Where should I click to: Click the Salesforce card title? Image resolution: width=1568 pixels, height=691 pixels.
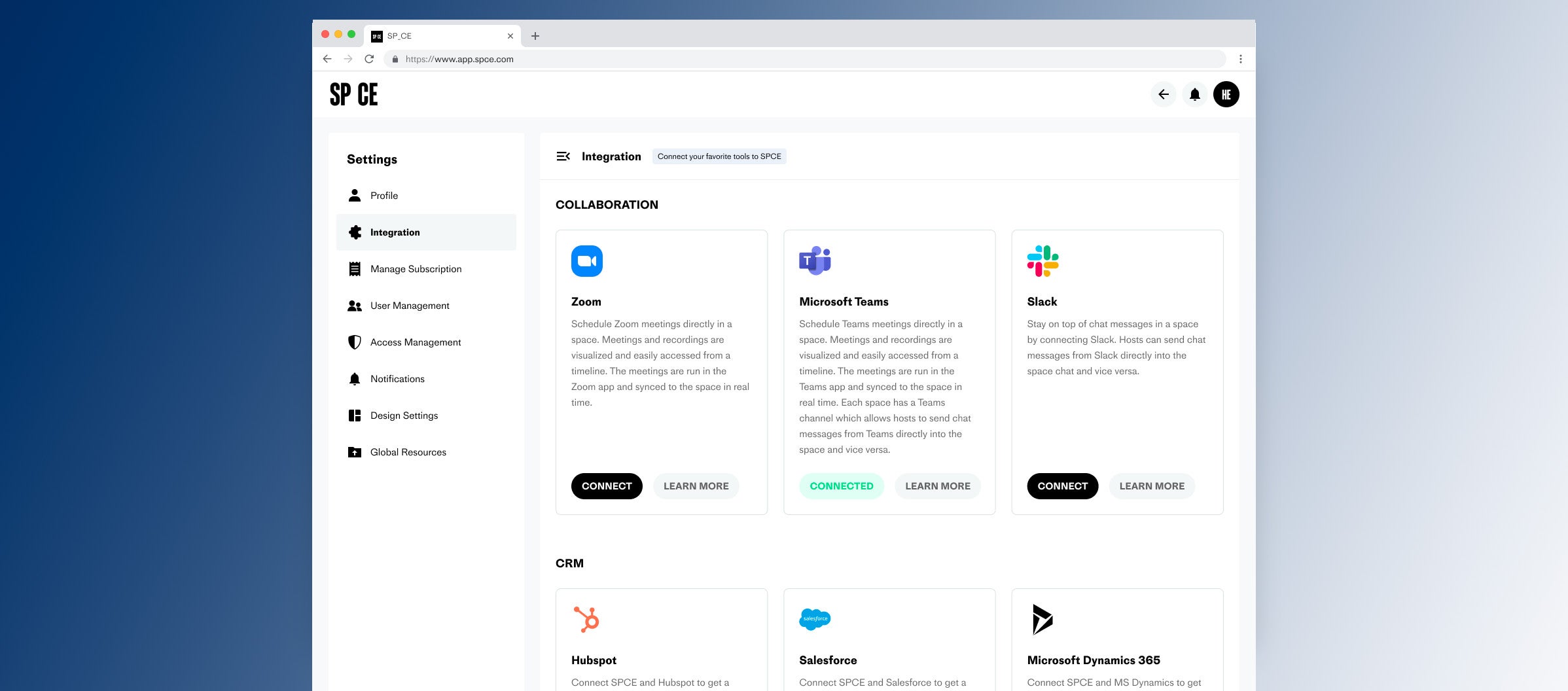point(828,660)
